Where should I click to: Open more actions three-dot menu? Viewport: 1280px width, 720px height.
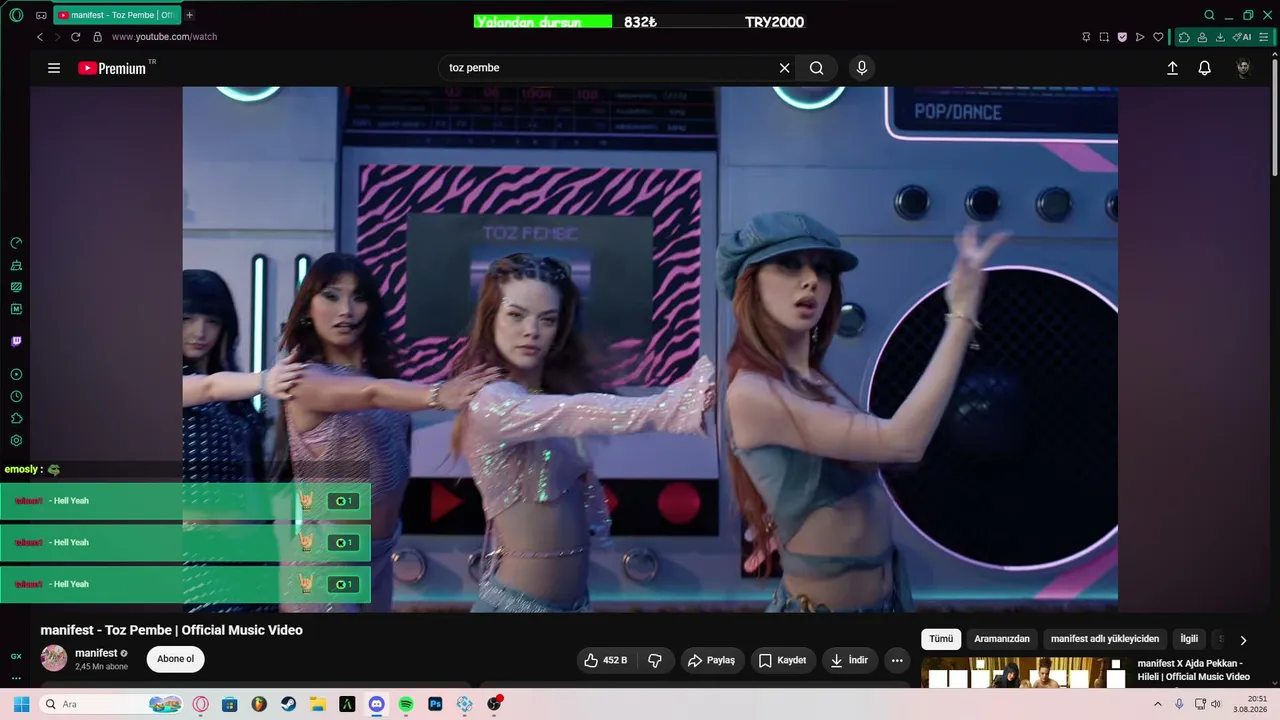tap(897, 660)
